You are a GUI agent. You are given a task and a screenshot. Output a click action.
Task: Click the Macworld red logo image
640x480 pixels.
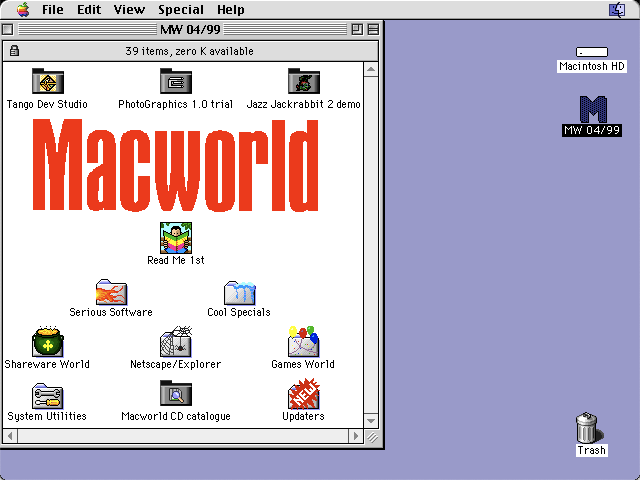tap(175, 165)
